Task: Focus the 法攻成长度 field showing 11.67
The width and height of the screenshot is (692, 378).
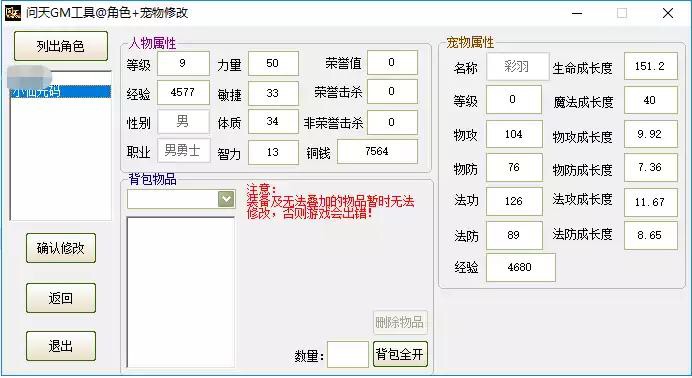Action: (651, 202)
